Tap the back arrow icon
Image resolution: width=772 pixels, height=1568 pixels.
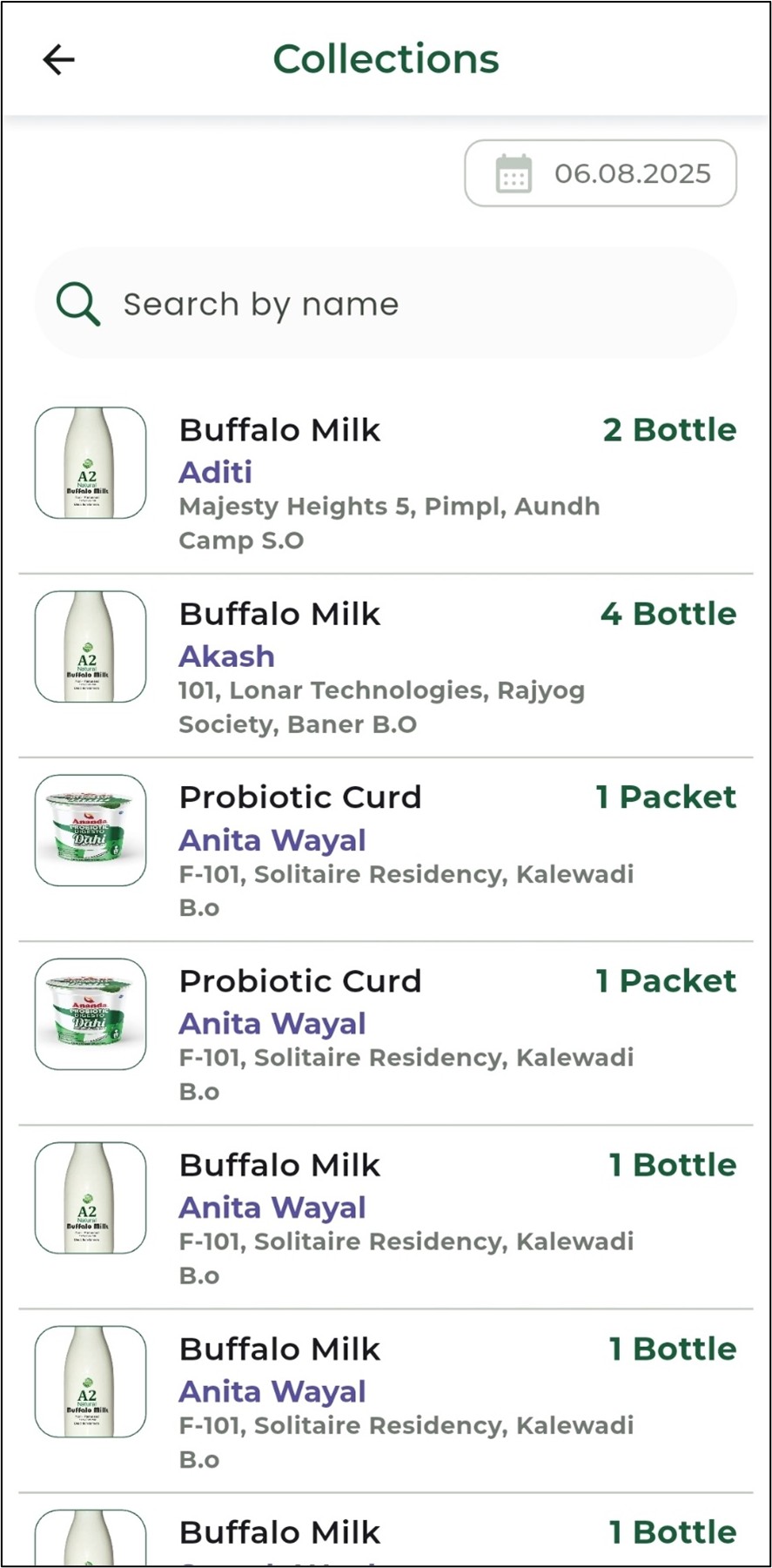pyautogui.click(x=59, y=60)
